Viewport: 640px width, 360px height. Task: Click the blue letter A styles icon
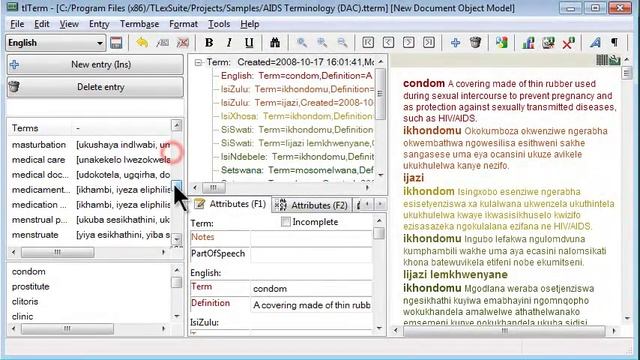[595, 42]
